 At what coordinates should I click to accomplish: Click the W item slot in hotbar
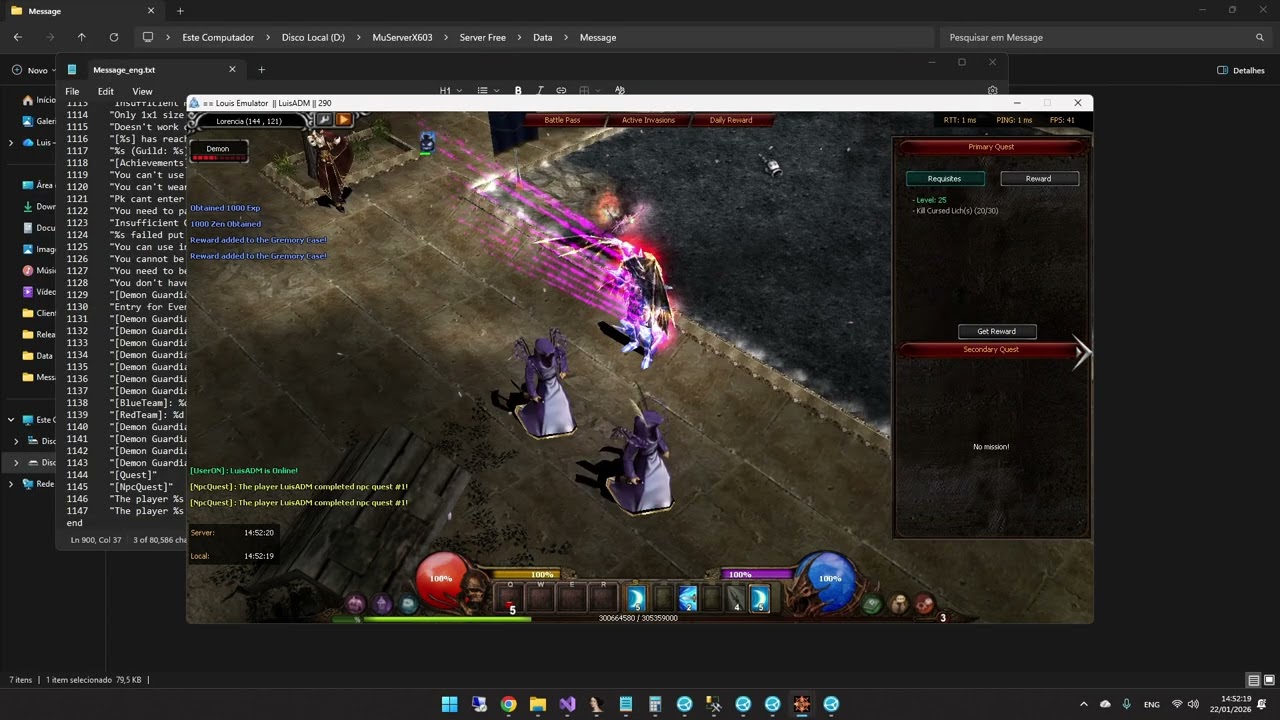pos(541,598)
